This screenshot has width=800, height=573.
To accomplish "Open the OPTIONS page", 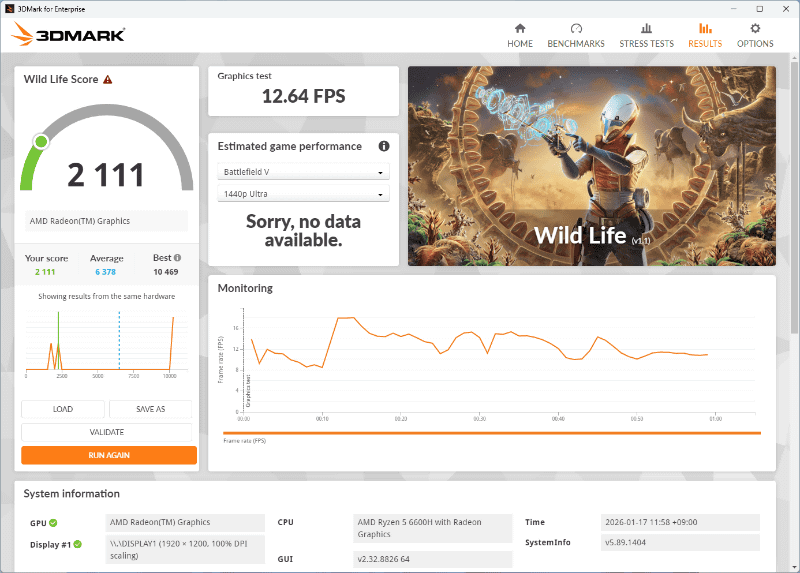I will (755, 36).
